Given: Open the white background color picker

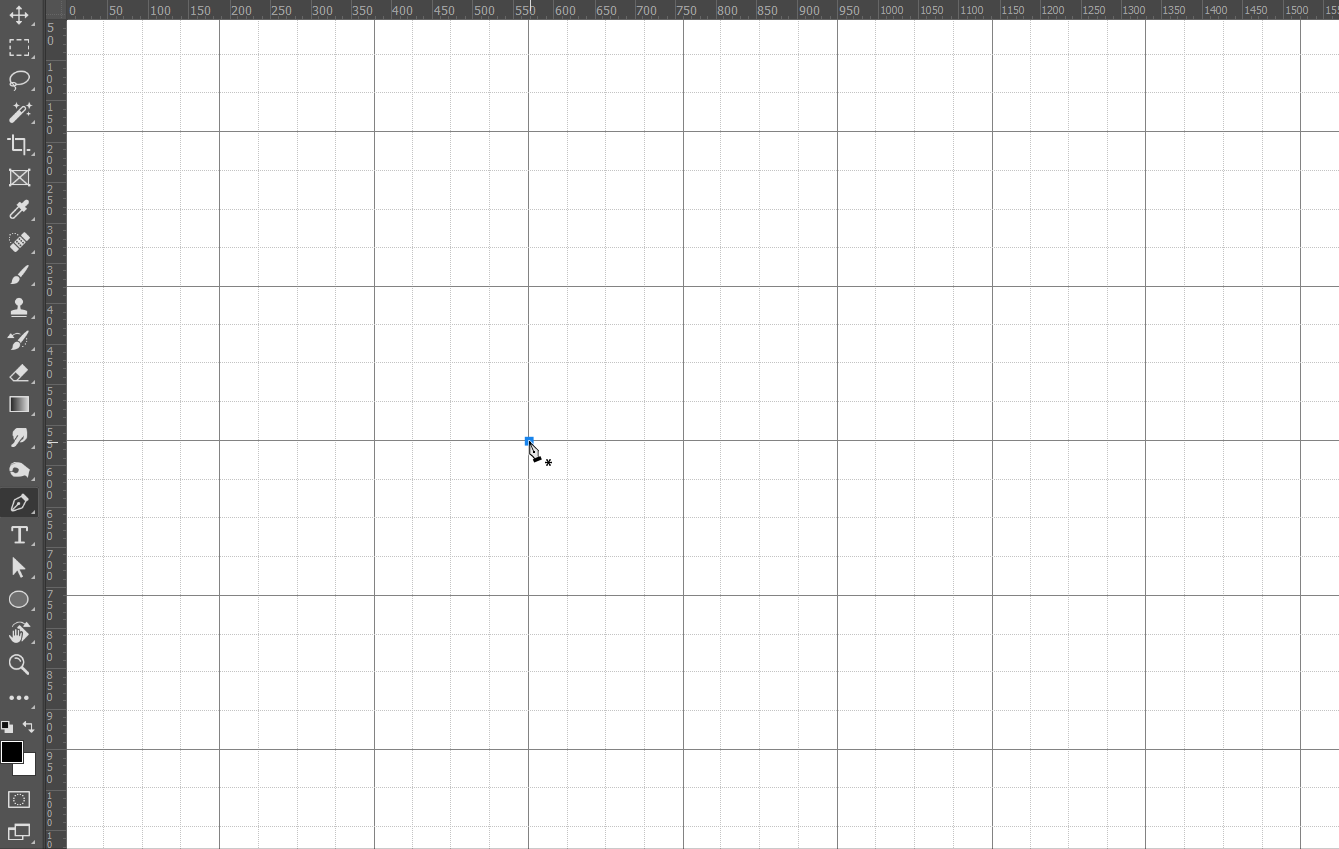Looking at the screenshot, I should tap(29, 768).
